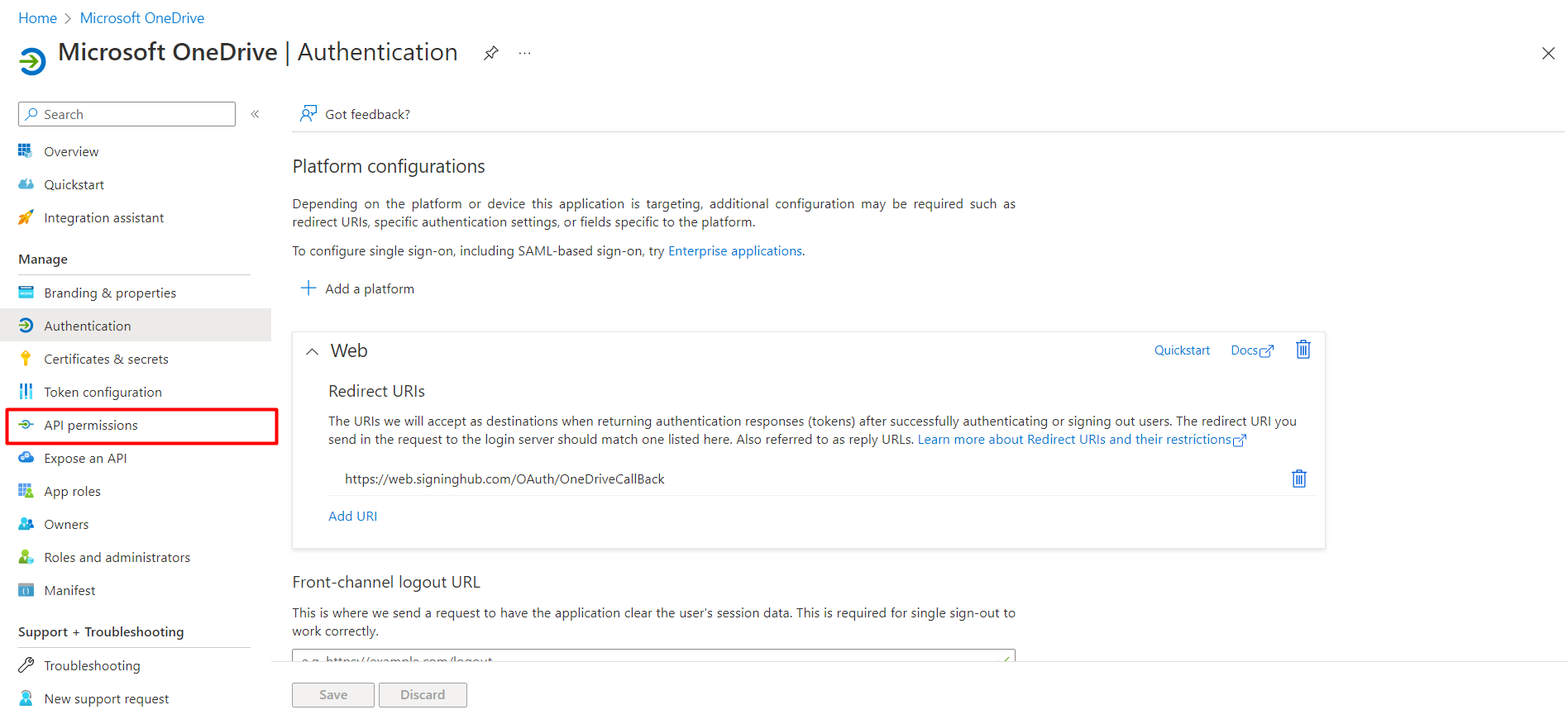1568x724 pixels.
Task: Click the Troubleshooting wrench icon
Action: tap(26, 665)
